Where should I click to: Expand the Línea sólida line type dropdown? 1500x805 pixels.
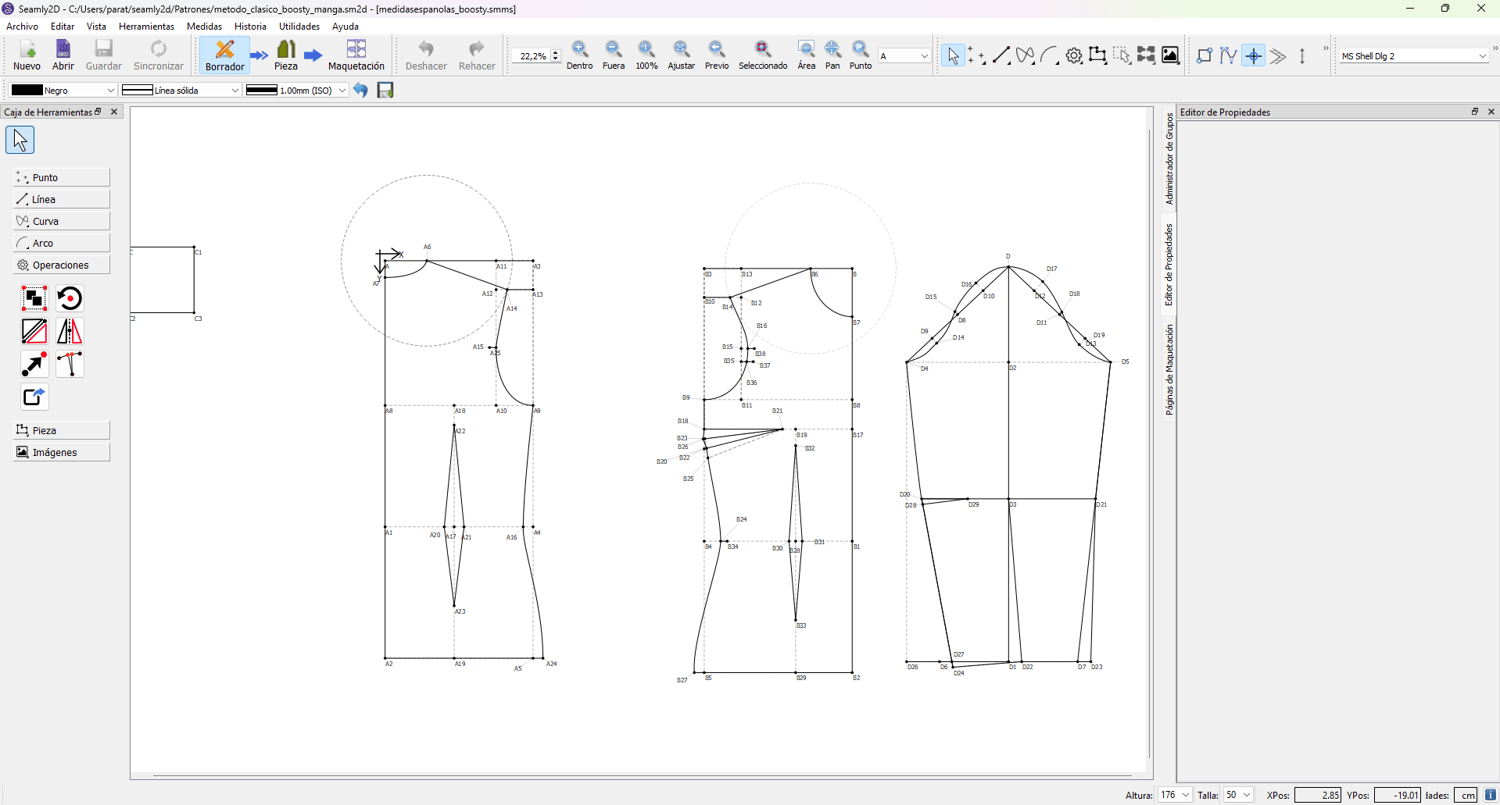click(180, 90)
